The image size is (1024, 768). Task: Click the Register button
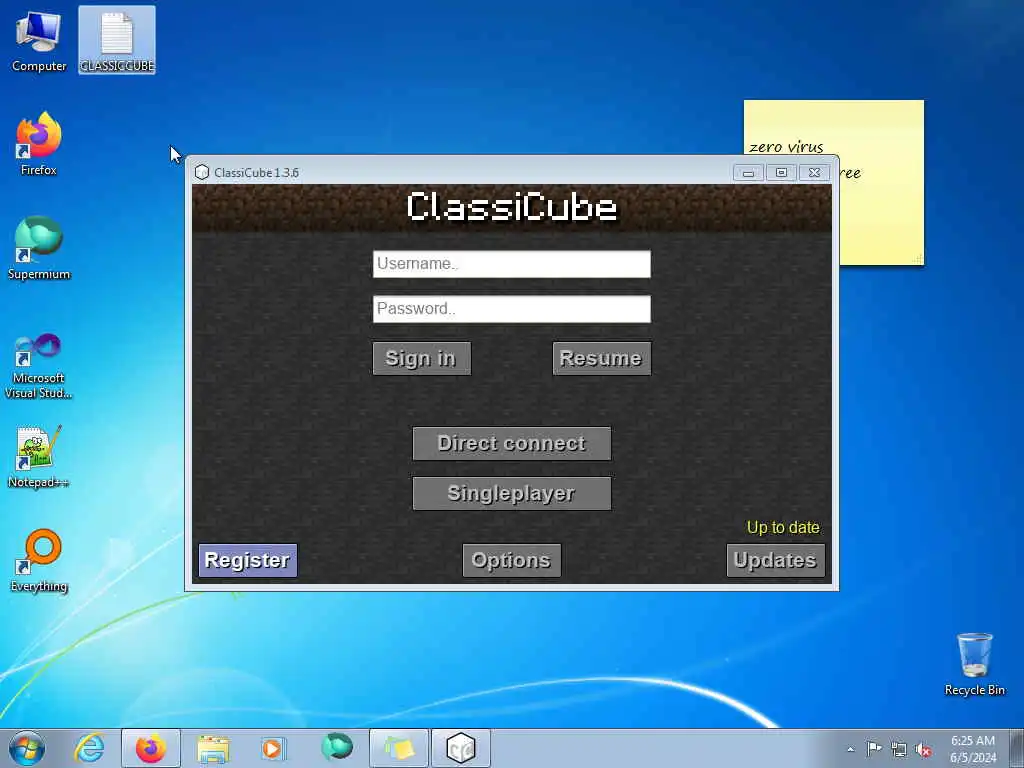pos(248,560)
